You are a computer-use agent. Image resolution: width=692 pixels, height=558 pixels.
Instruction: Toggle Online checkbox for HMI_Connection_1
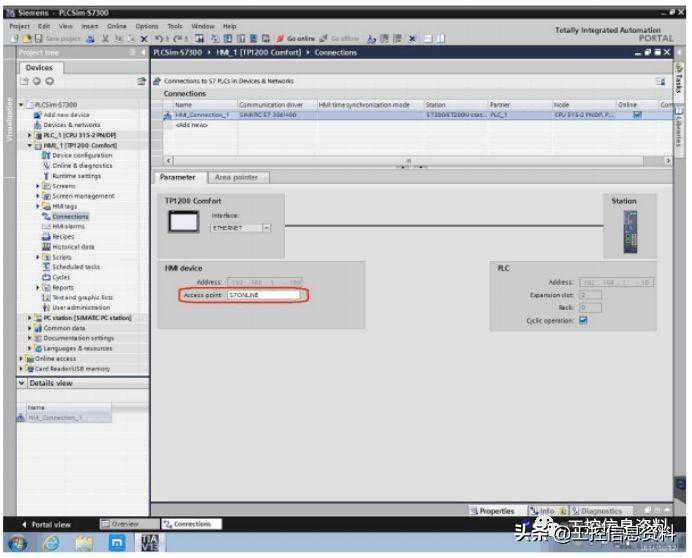(x=637, y=115)
